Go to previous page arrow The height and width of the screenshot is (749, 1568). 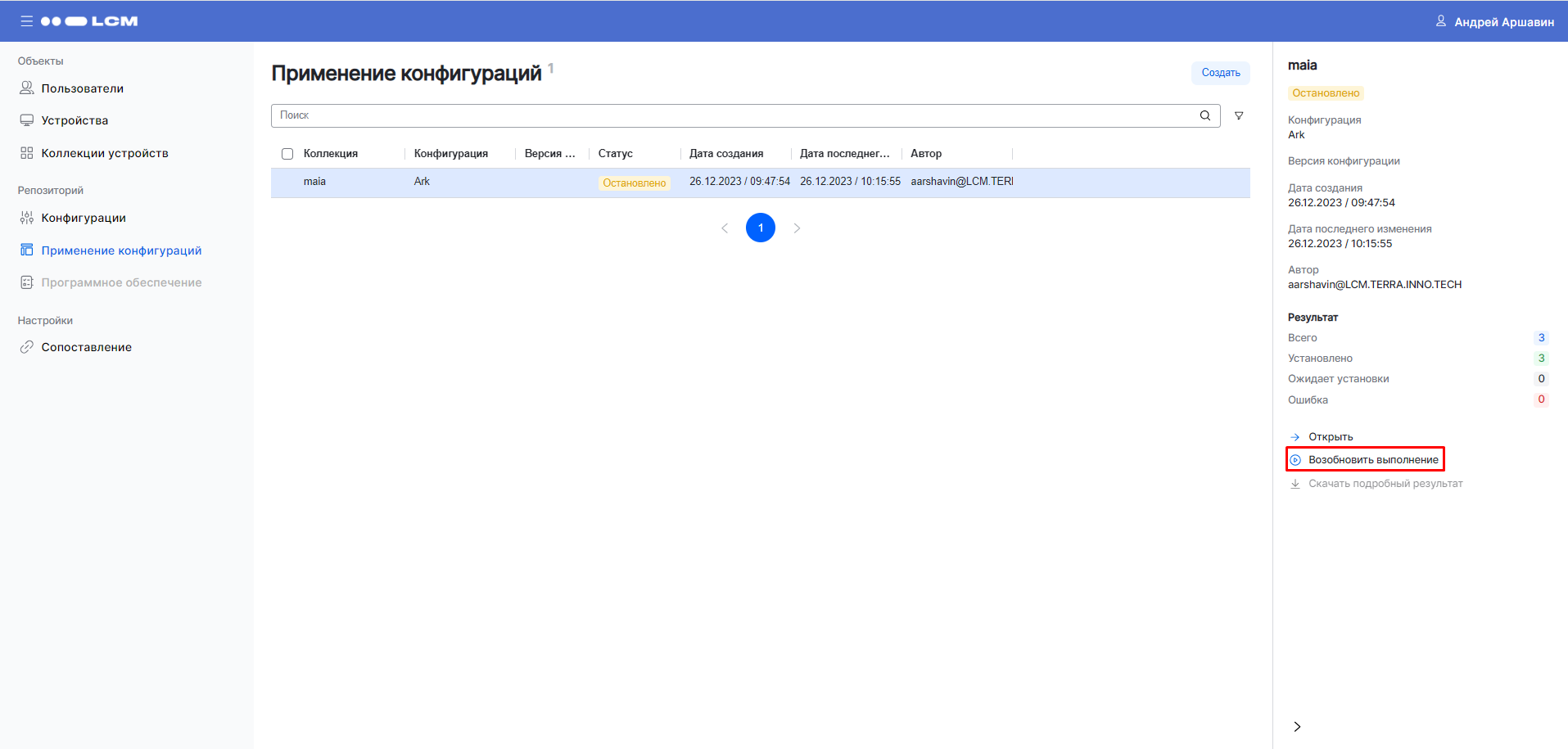725,228
